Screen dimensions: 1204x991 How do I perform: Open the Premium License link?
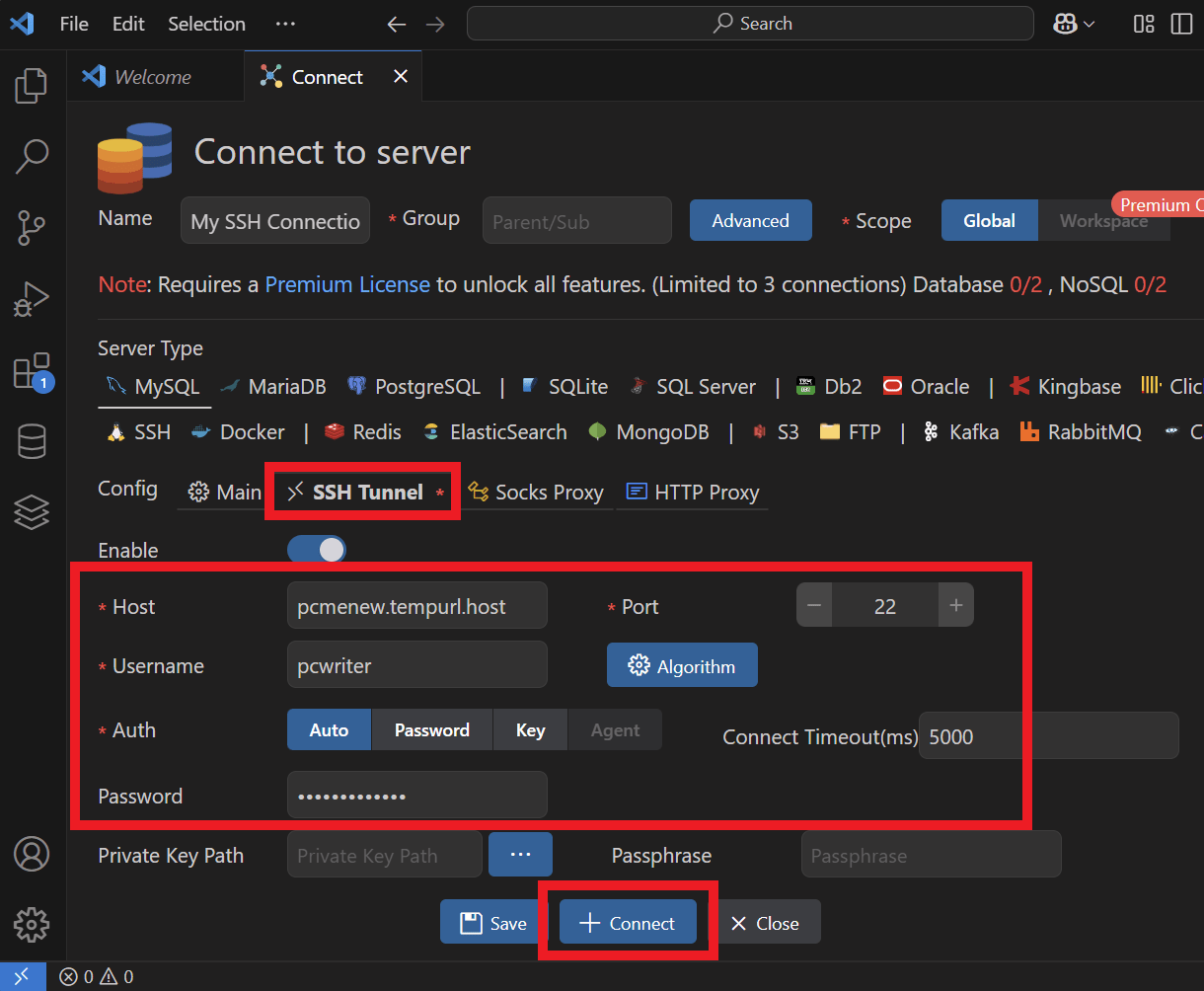(347, 285)
